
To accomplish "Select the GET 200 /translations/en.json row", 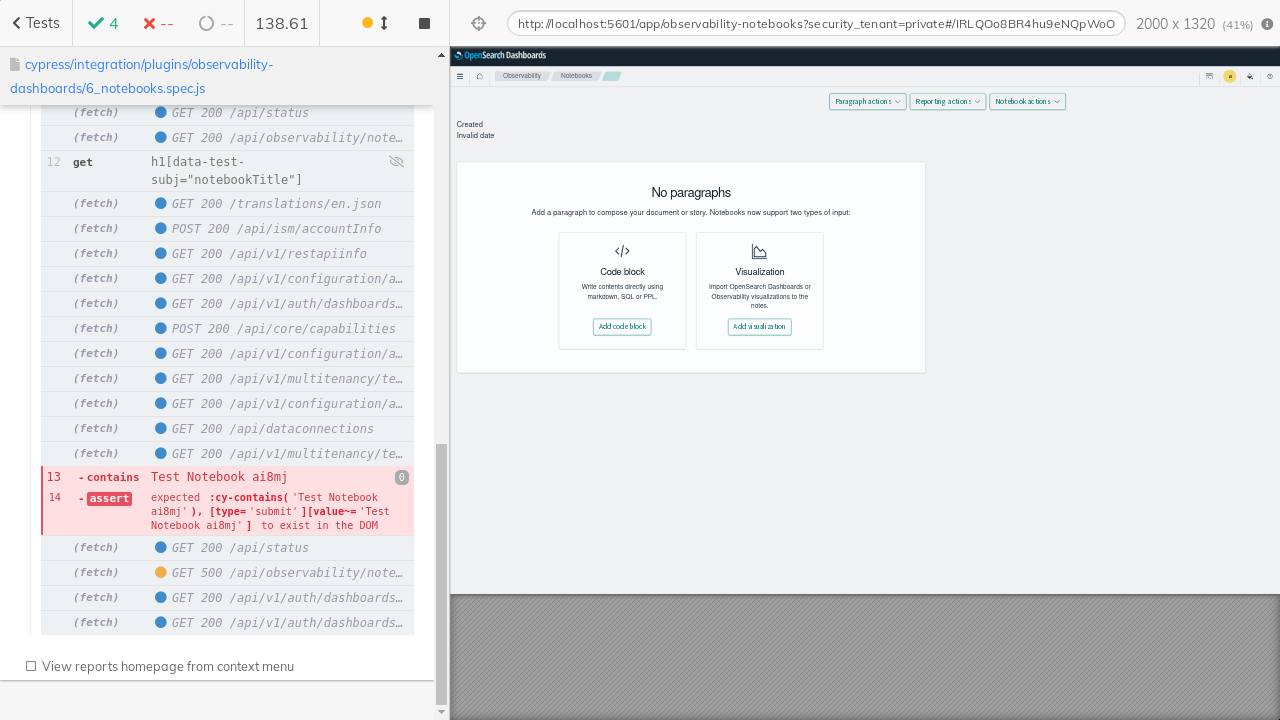I will (x=227, y=204).
